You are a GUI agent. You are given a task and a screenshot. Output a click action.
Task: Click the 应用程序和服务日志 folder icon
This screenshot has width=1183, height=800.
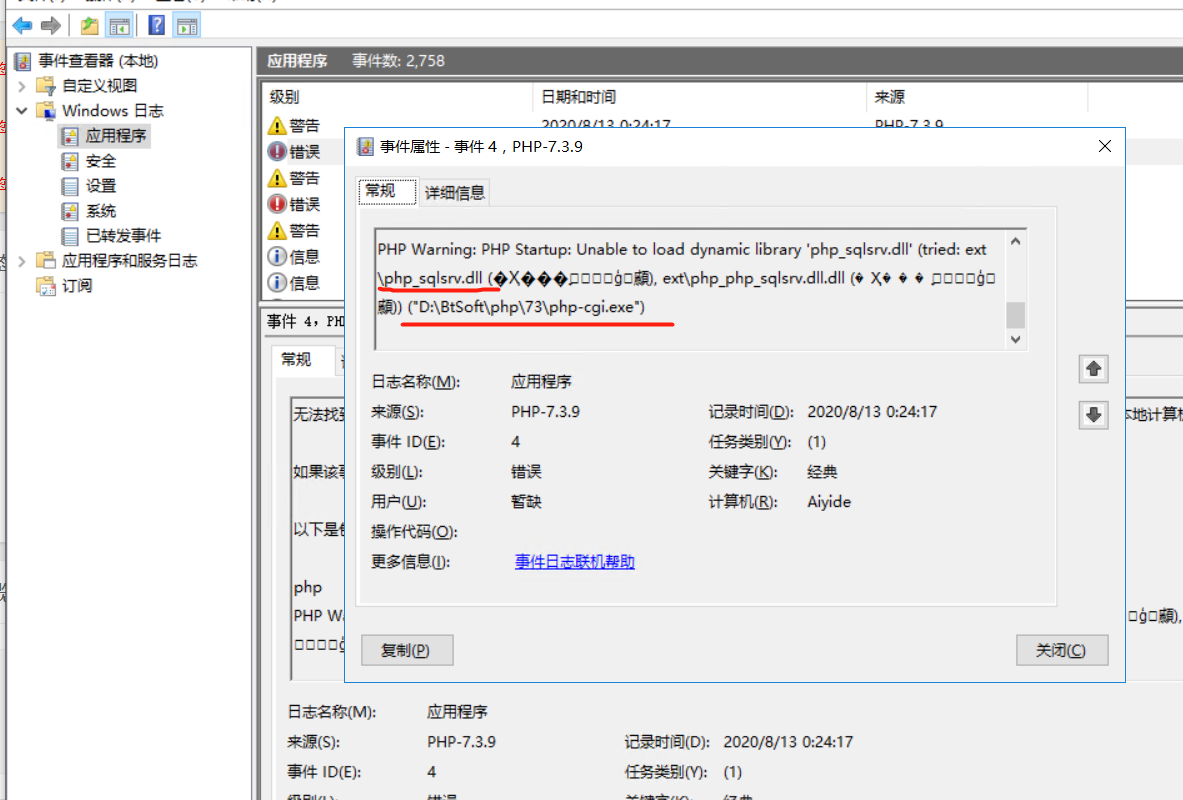[46, 260]
